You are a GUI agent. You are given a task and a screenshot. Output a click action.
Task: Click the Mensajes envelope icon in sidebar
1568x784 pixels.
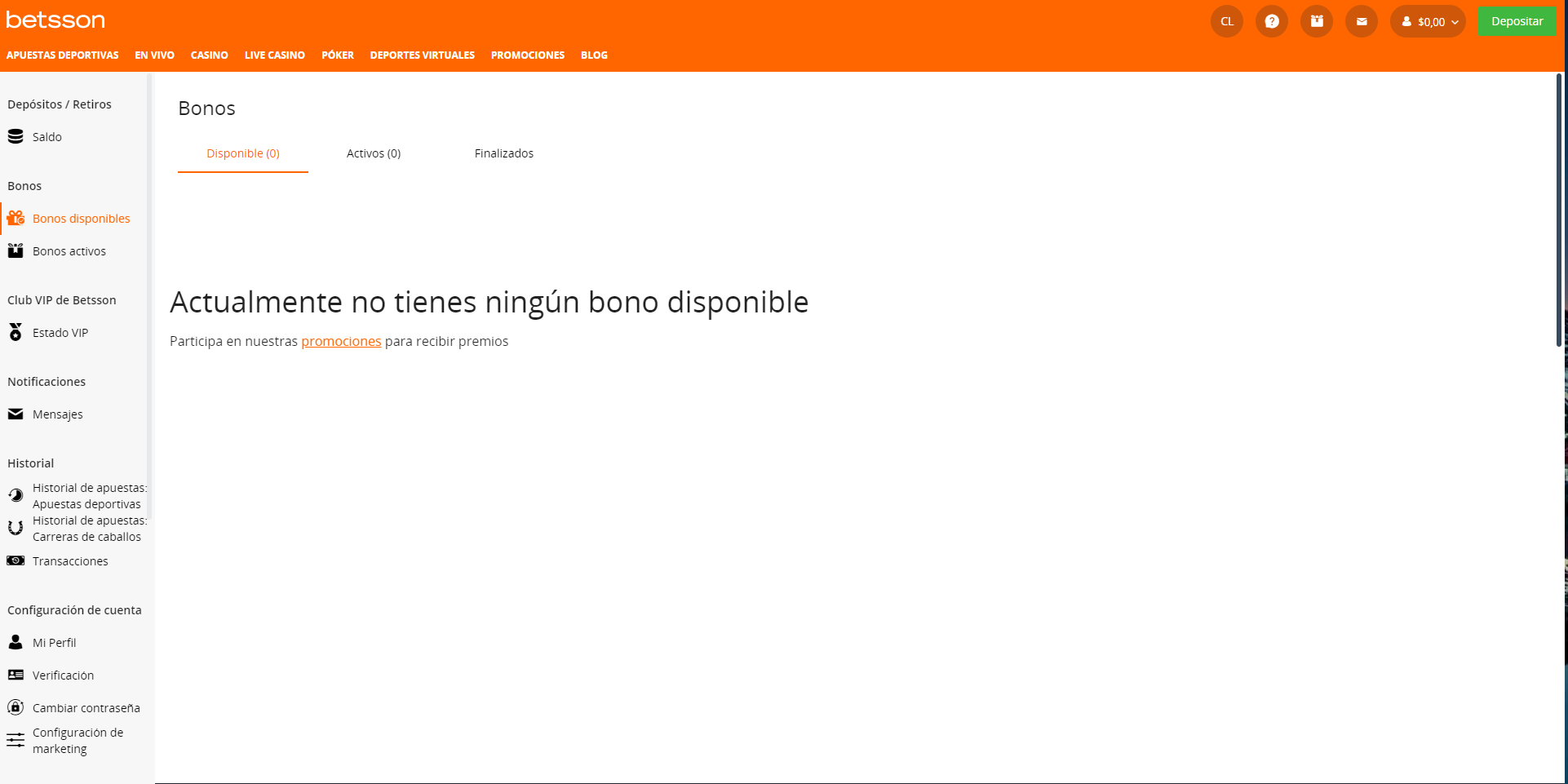pyautogui.click(x=16, y=414)
